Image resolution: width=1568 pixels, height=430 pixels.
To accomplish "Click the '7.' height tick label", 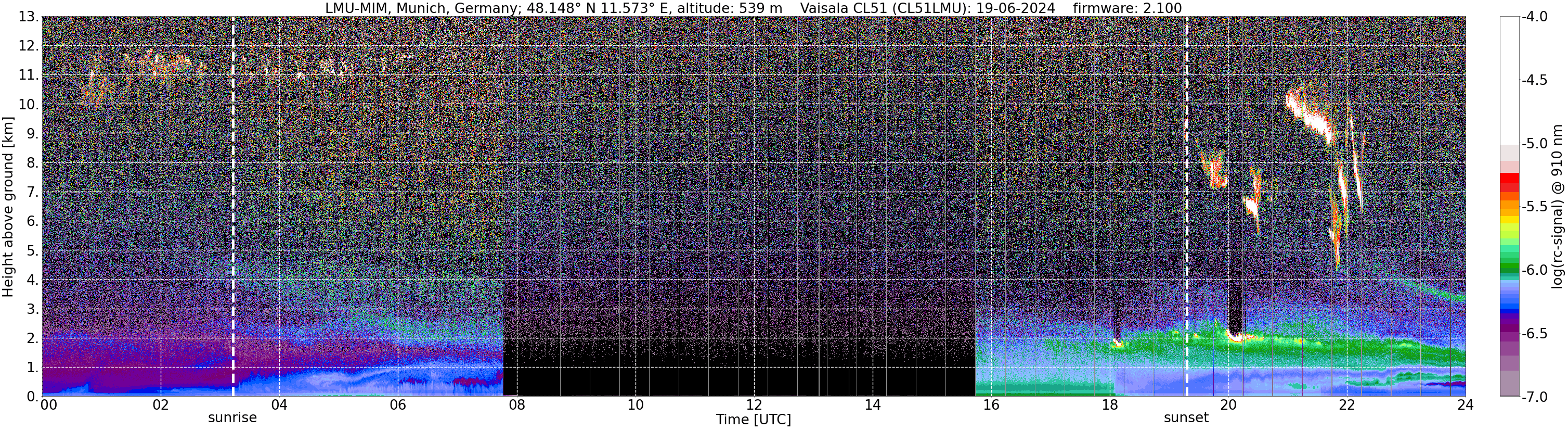I will click(32, 193).
